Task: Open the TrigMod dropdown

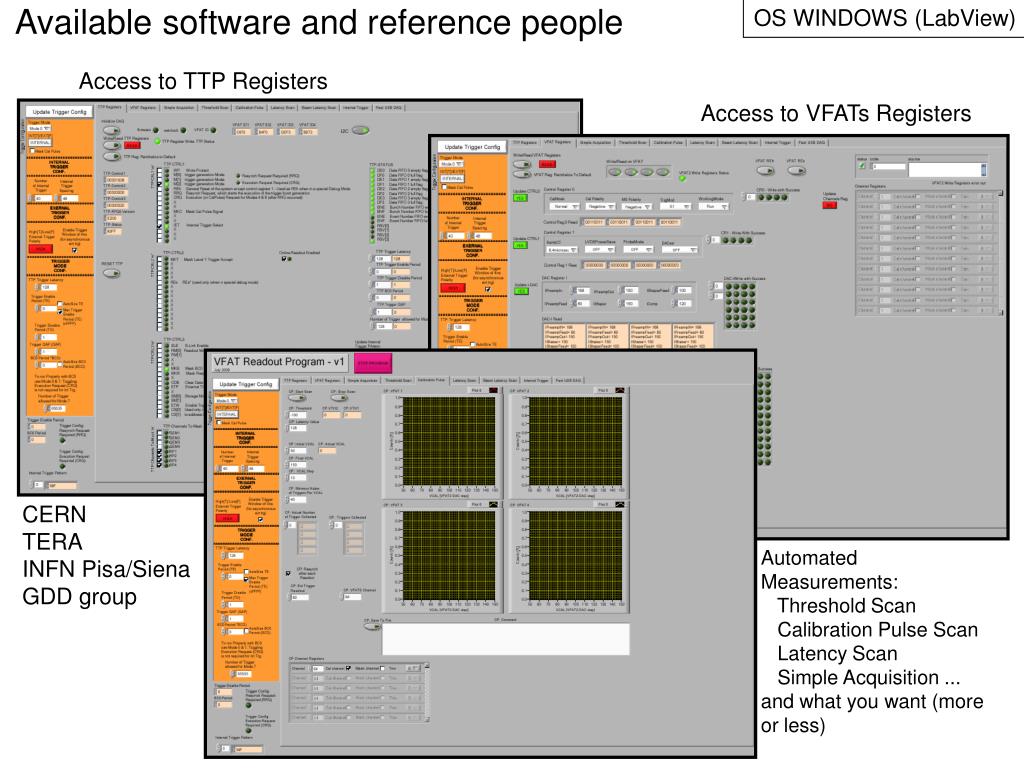Action: click(x=673, y=206)
